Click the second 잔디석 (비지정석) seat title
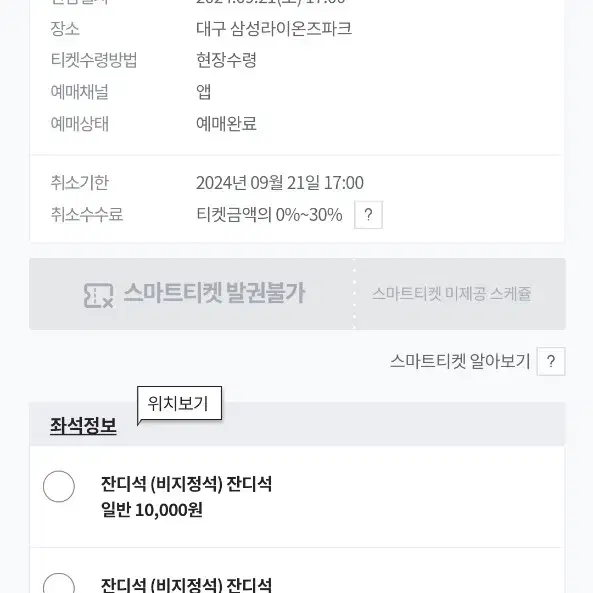Image resolution: width=593 pixels, height=593 pixels. pos(186,585)
